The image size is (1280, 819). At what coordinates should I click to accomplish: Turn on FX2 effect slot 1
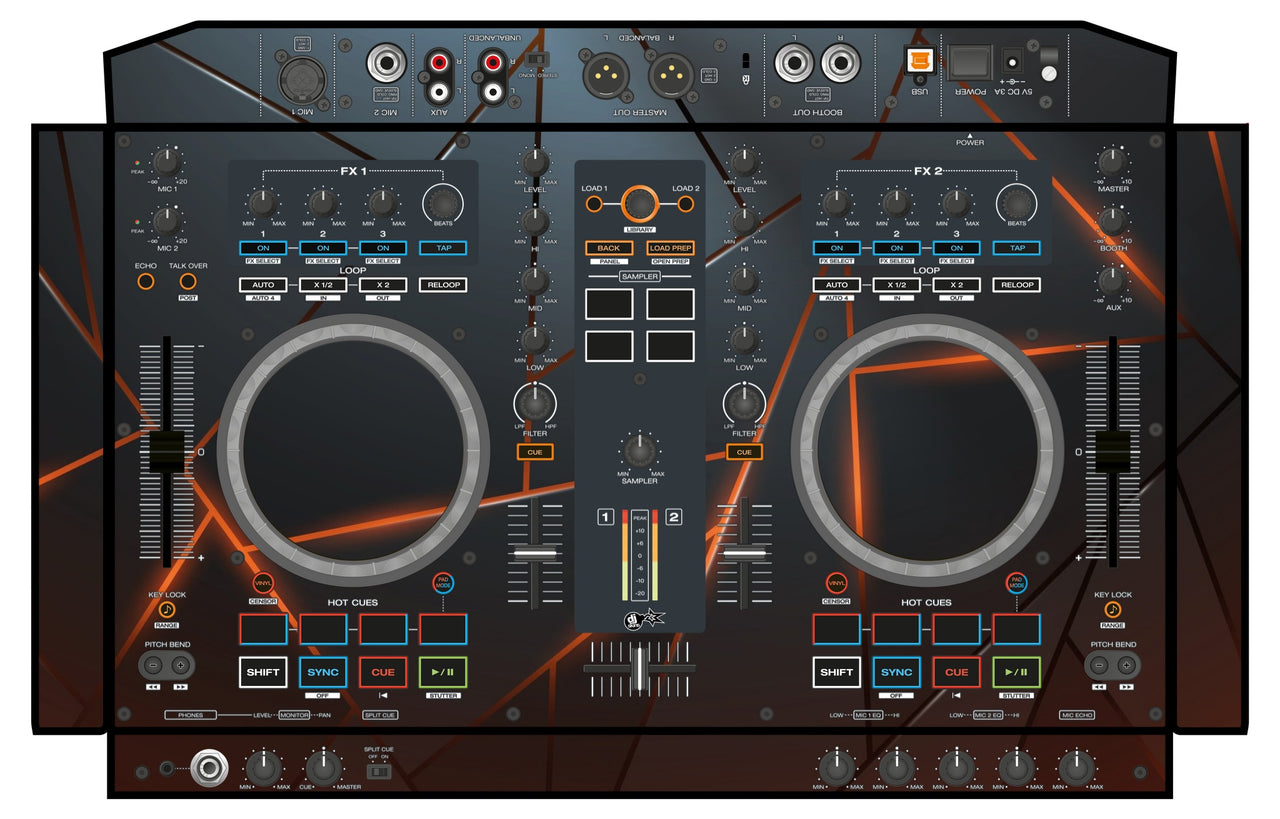[x=838, y=246]
